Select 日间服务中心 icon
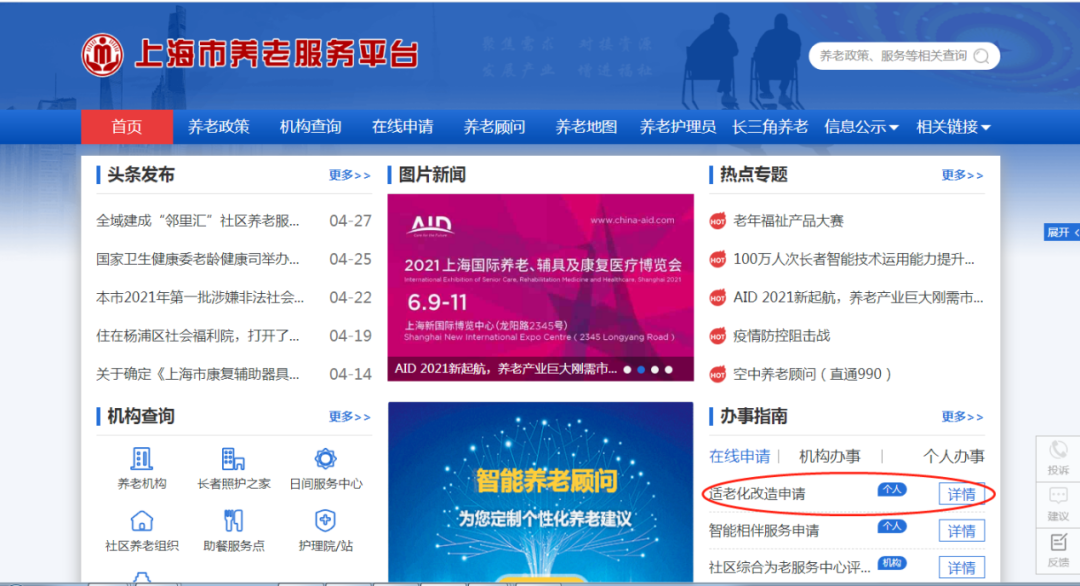 [x=325, y=459]
